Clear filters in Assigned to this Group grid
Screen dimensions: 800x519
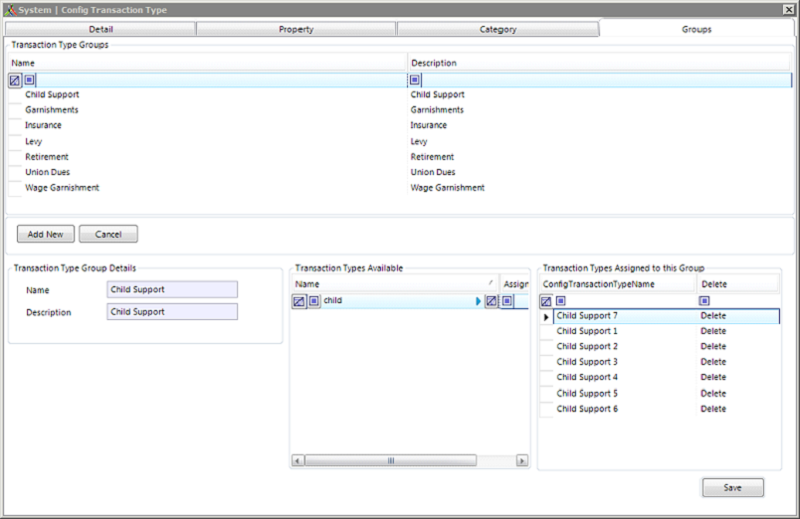(546, 301)
